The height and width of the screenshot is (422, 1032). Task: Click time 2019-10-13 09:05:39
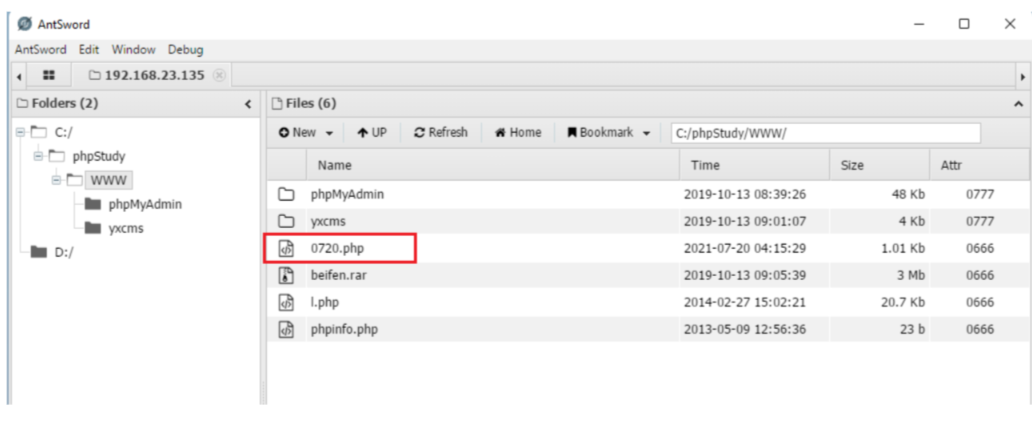click(x=745, y=275)
